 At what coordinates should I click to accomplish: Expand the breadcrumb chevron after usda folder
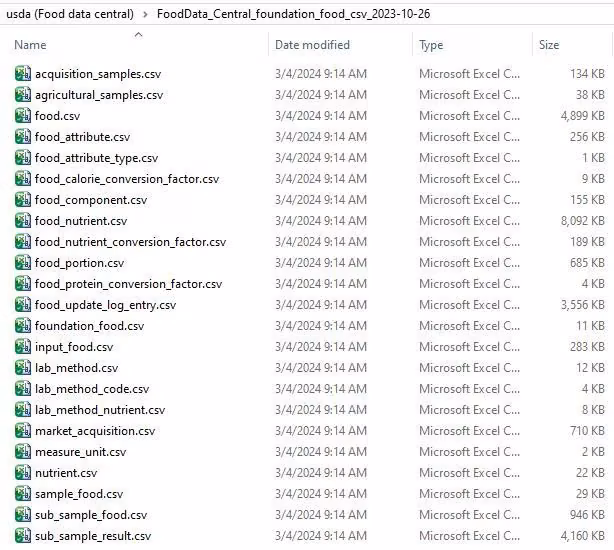point(145,14)
